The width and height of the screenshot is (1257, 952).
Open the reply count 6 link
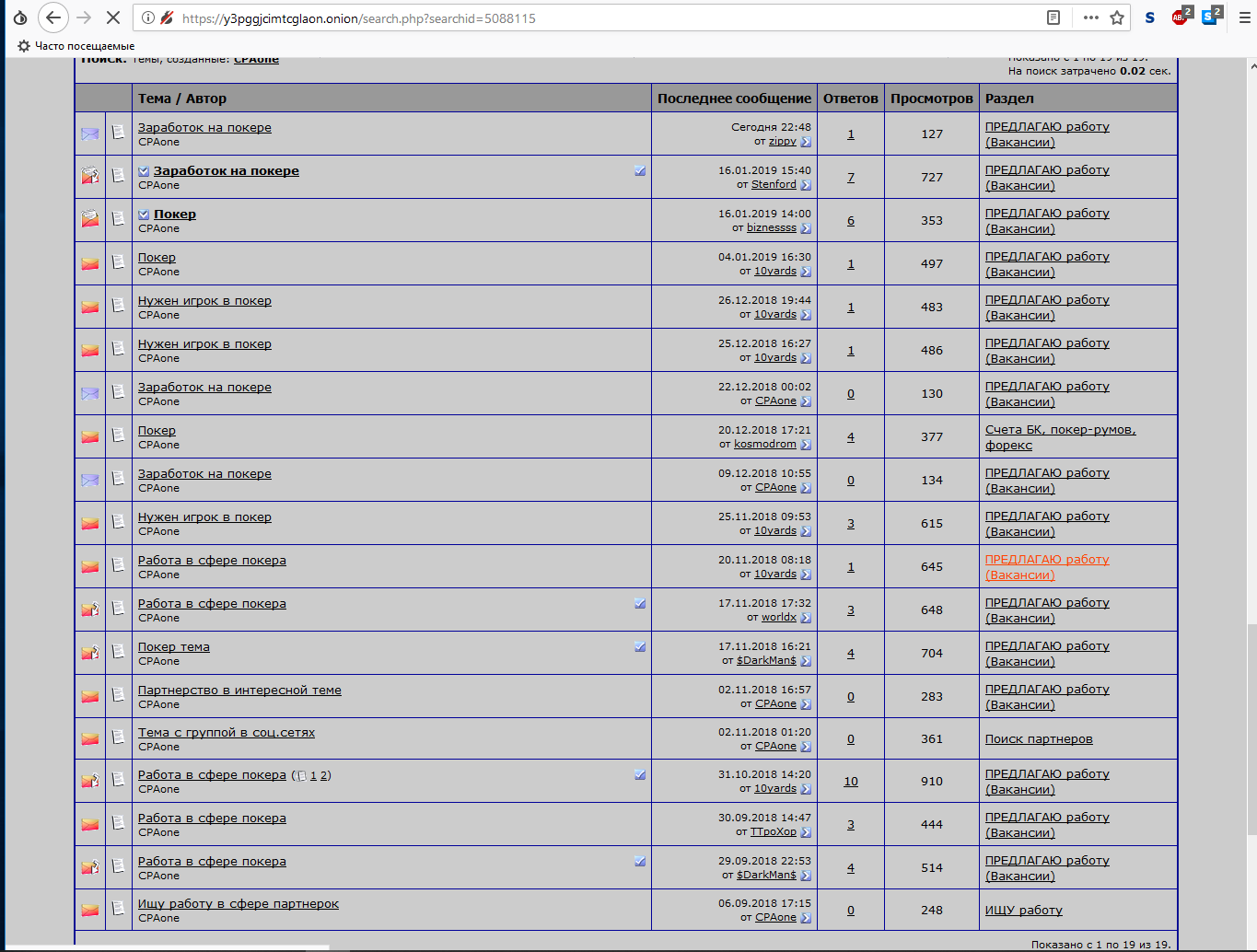[851, 220]
